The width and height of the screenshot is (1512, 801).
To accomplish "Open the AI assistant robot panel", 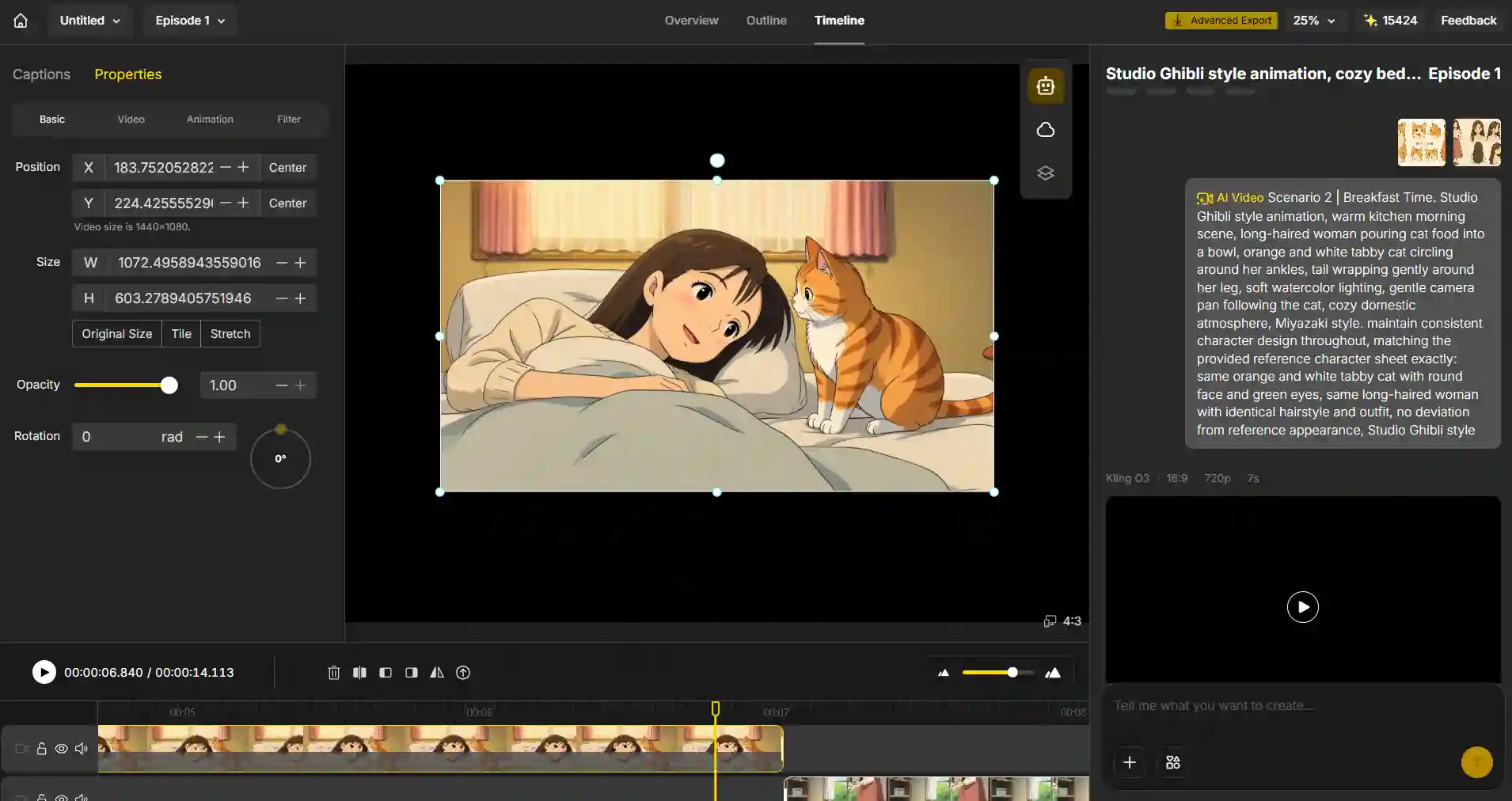I will coord(1046,86).
